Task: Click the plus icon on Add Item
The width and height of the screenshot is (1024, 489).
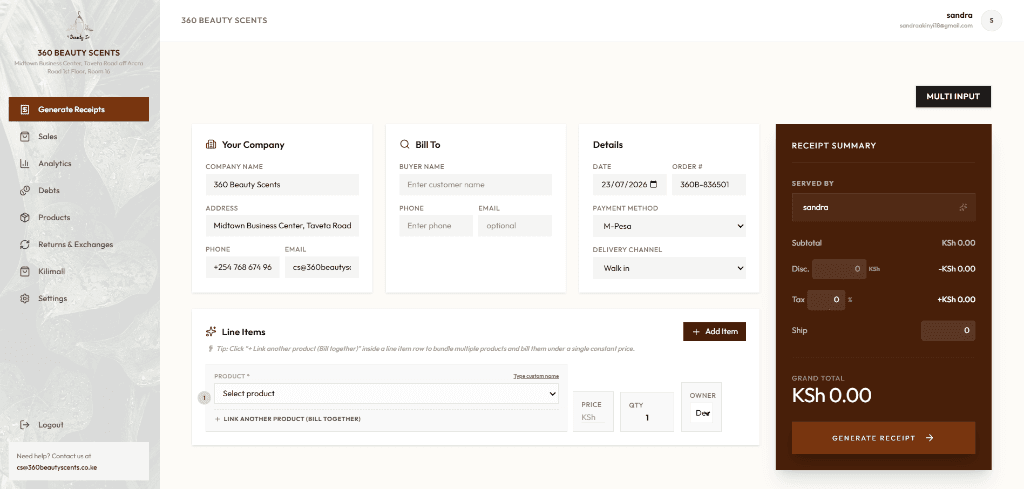Action: [696, 332]
